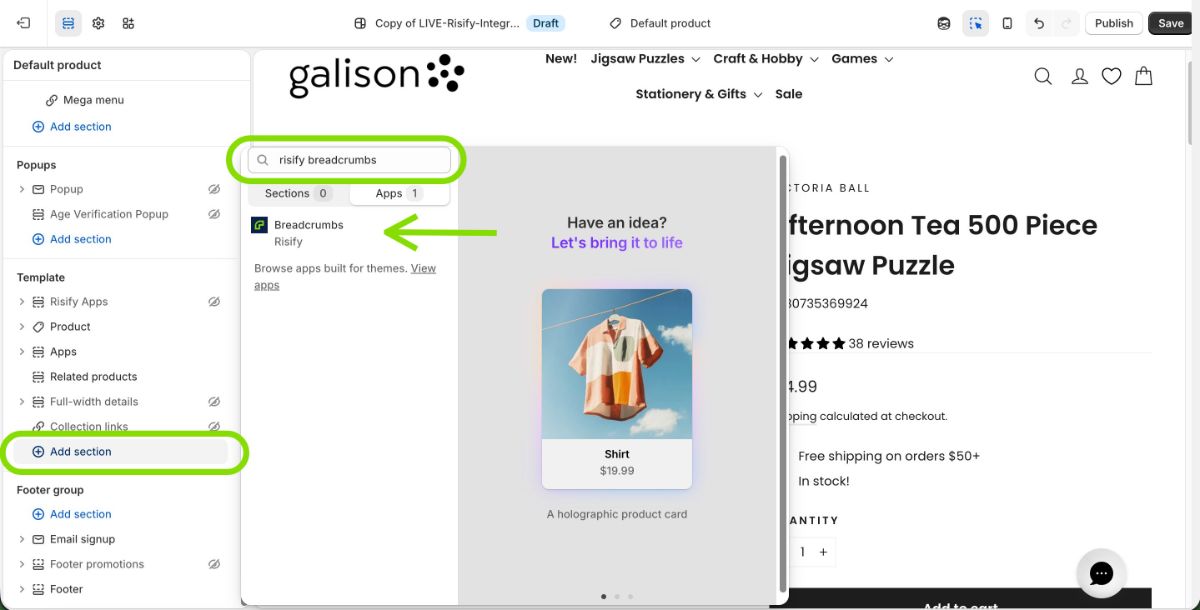Toggle visibility of Risify Apps
The width and height of the screenshot is (1200, 610).
(x=214, y=302)
